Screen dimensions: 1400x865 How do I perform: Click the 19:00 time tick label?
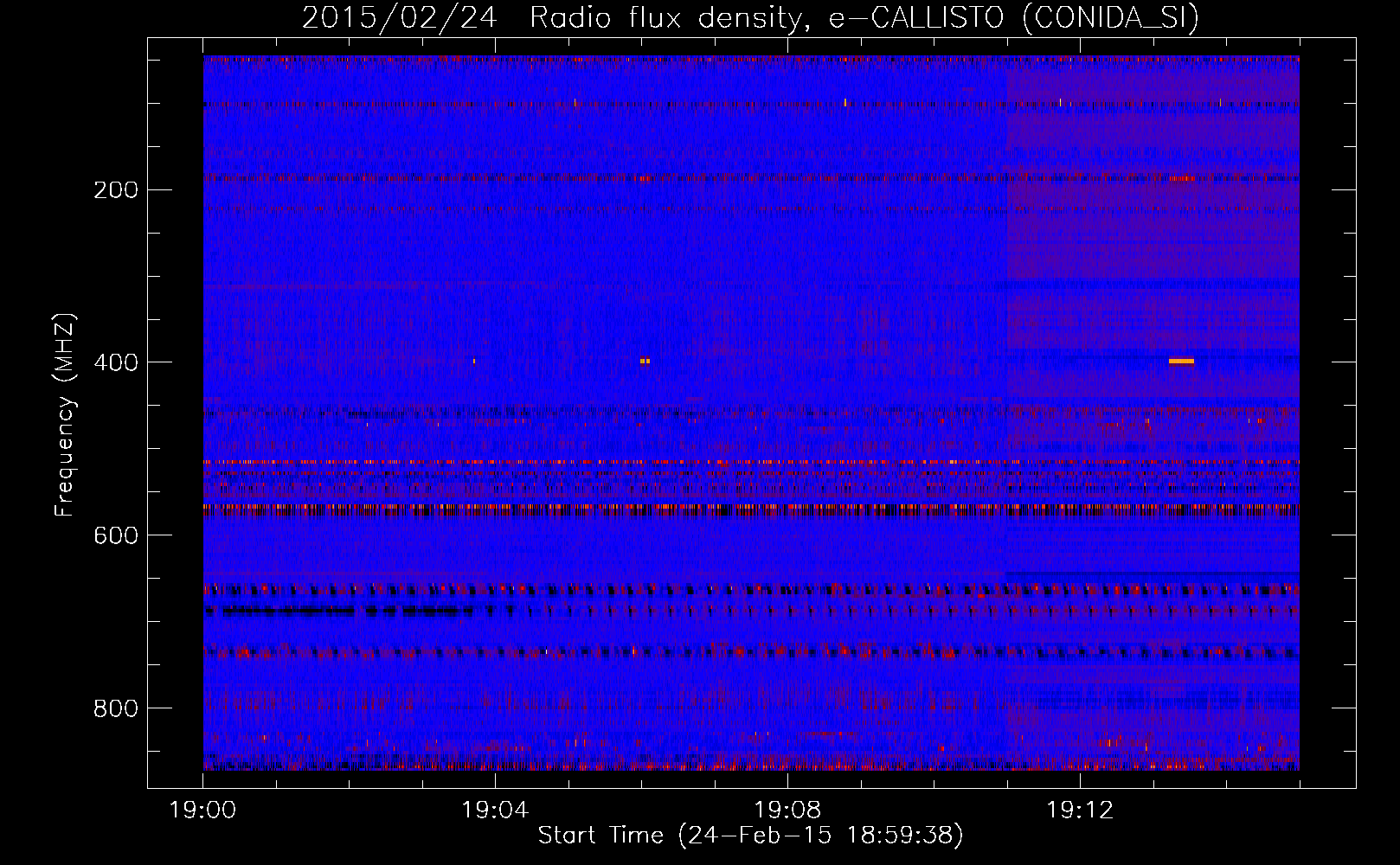pos(203,811)
